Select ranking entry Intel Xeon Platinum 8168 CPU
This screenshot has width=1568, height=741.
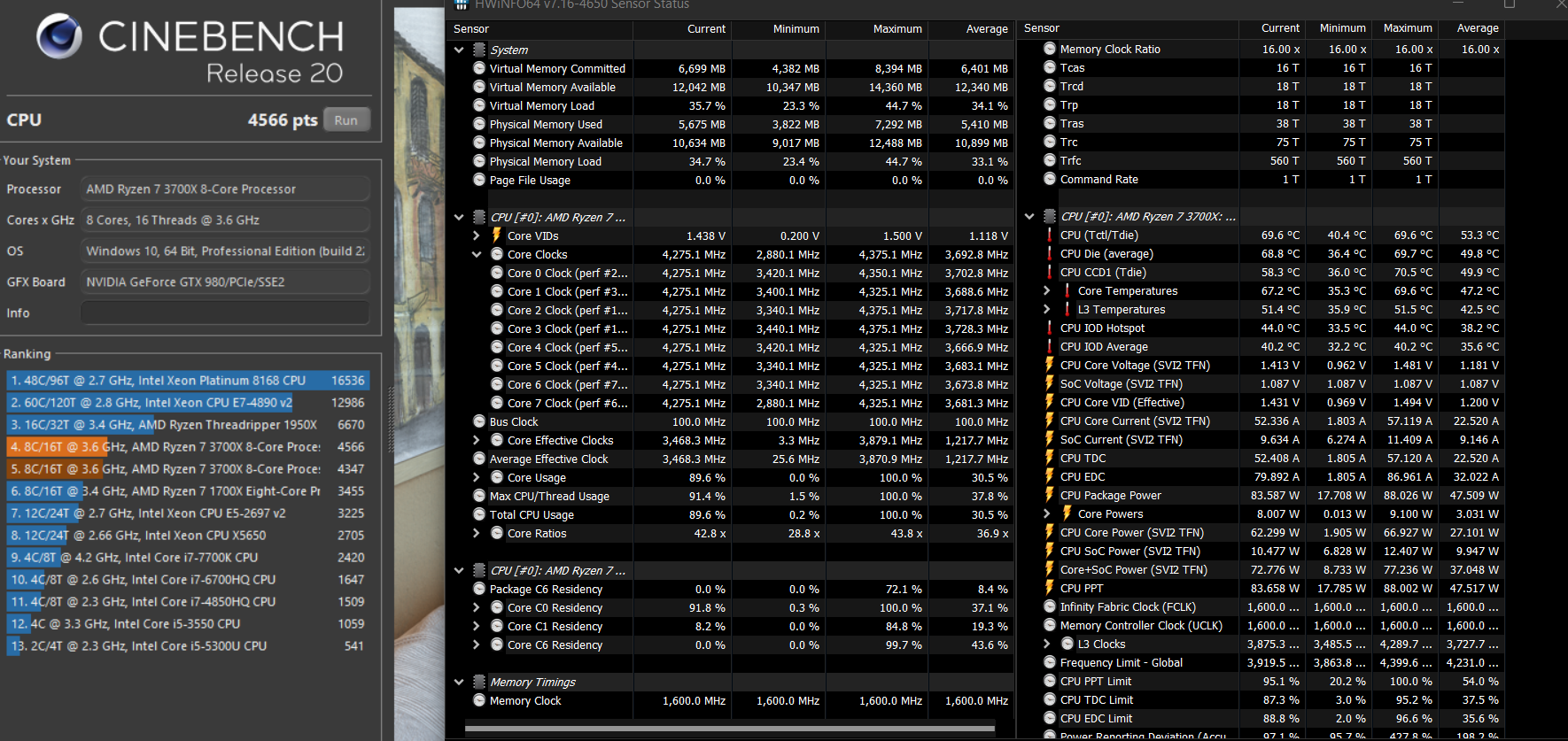188,380
